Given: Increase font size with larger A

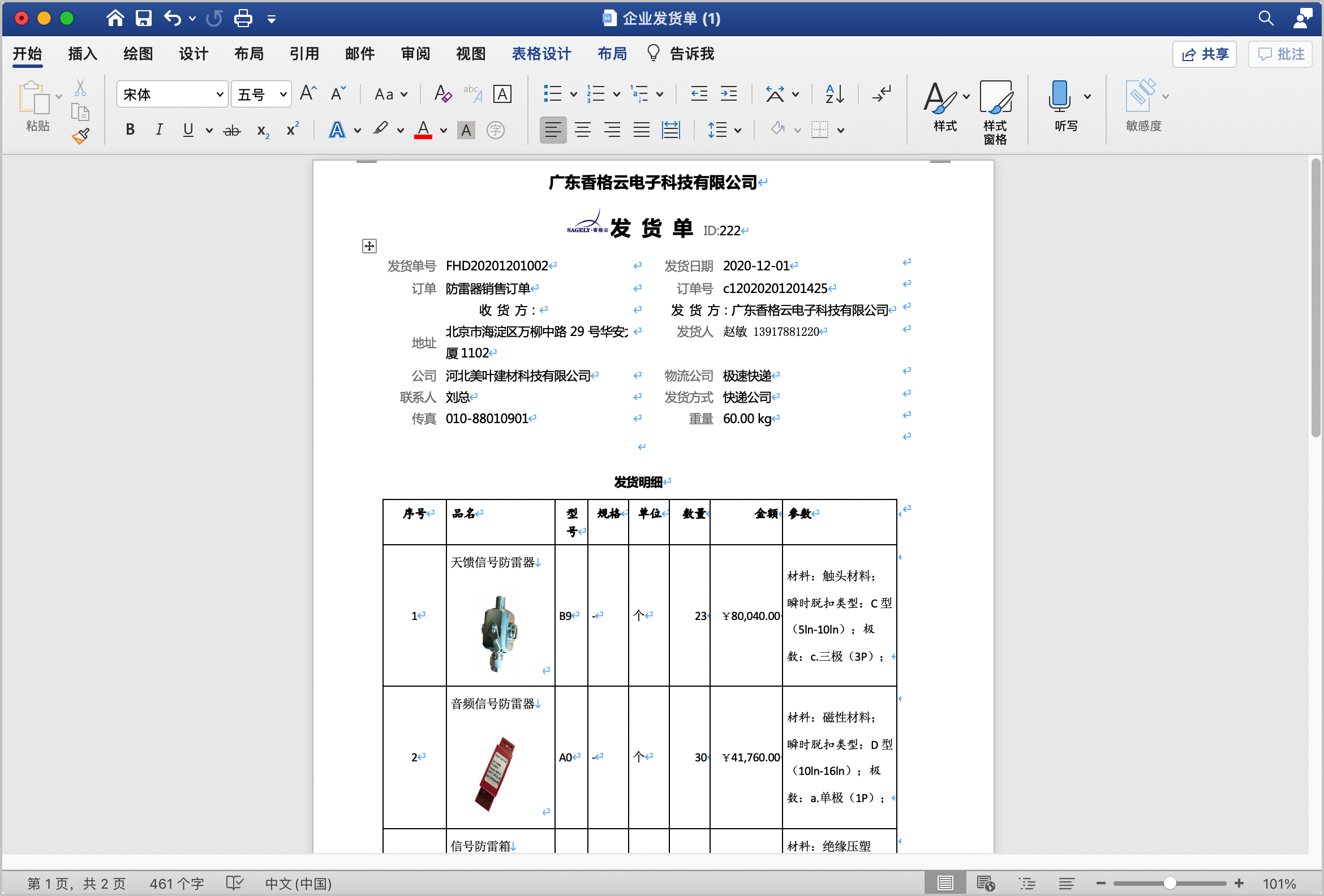Looking at the screenshot, I should point(308,93).
